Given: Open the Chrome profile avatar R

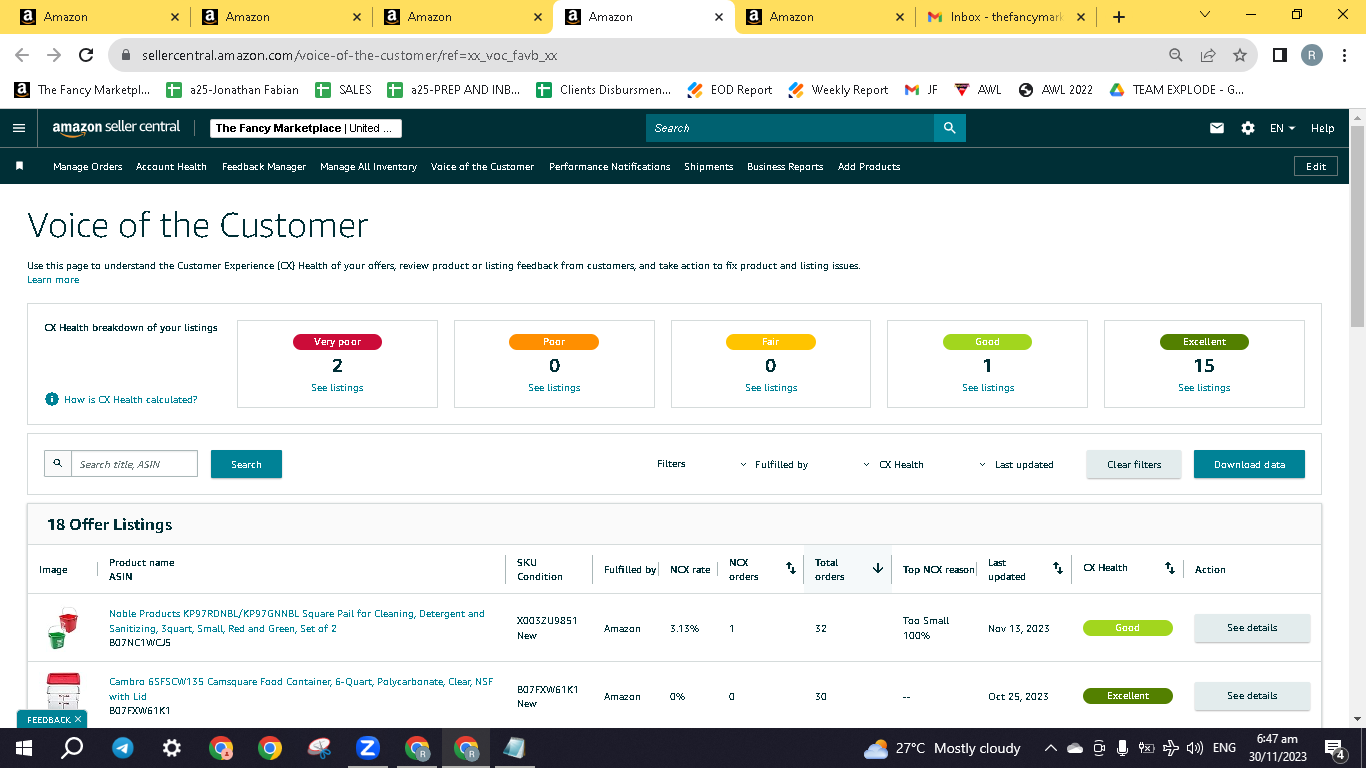Looking at the screenshot, I should click(x=1312, y=55).
